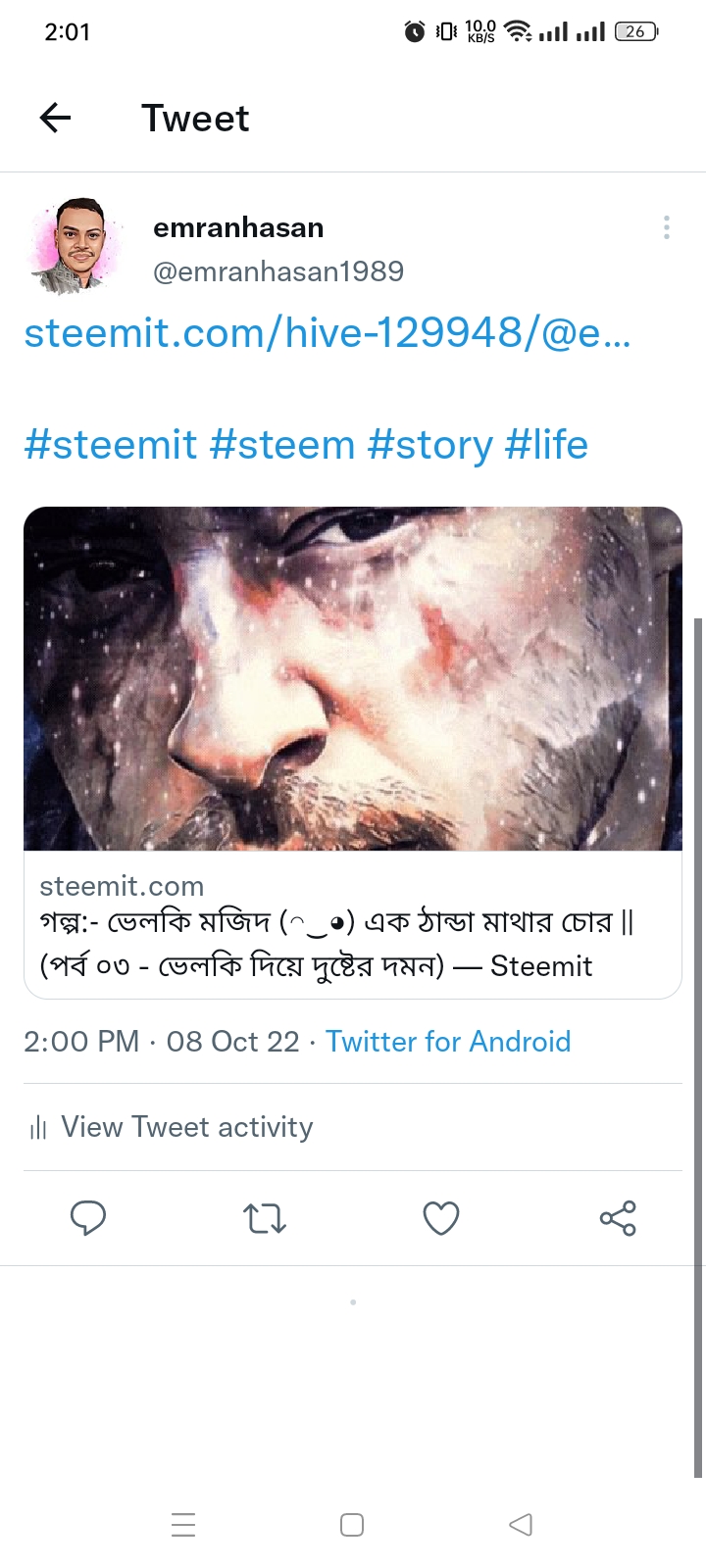Tap the Android recent apps menu icon
This screenshot has height=1568, width=706.
pyautogui.click(x=183, y=1525)
